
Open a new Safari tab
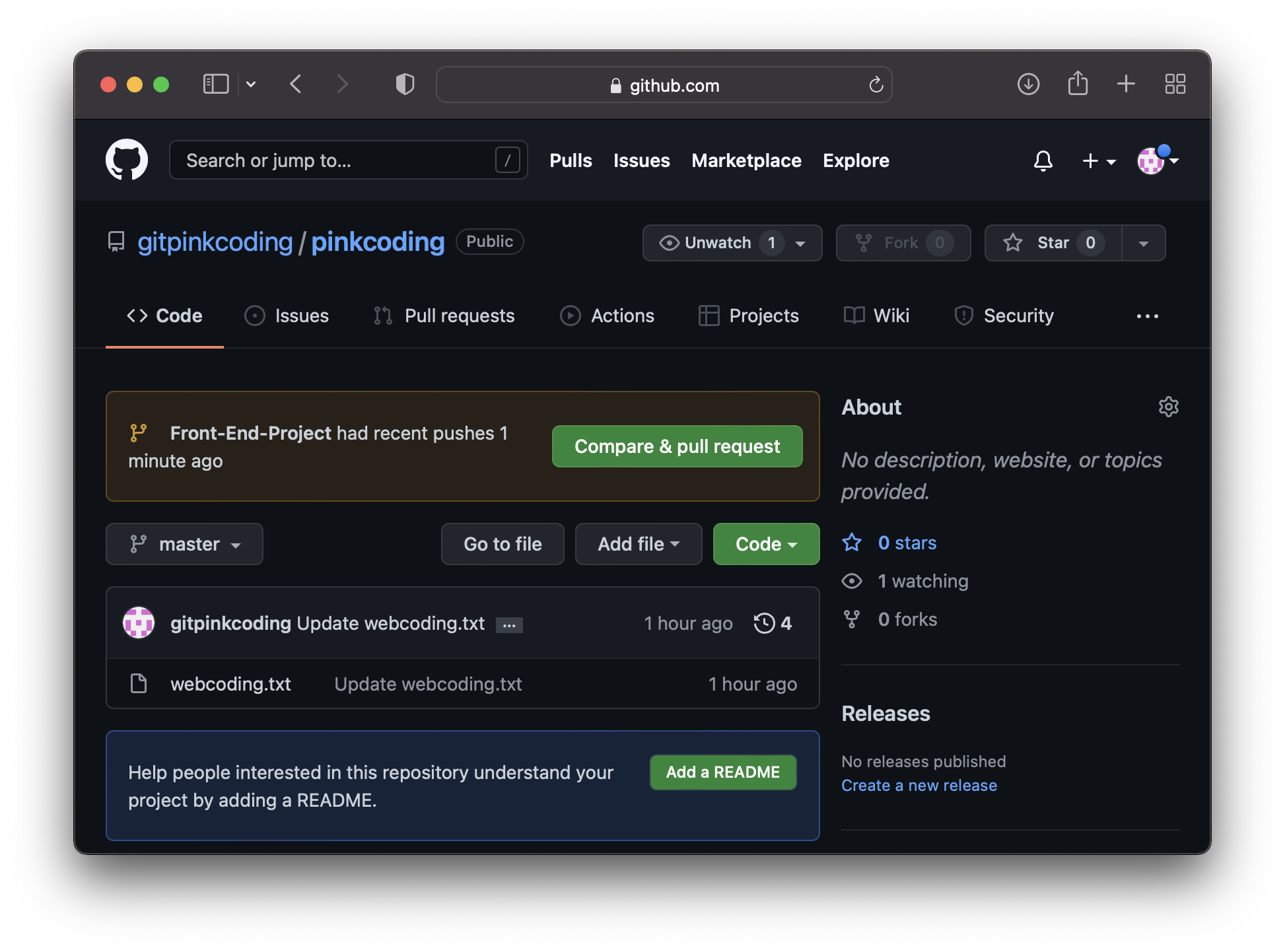coord(1126,84)
